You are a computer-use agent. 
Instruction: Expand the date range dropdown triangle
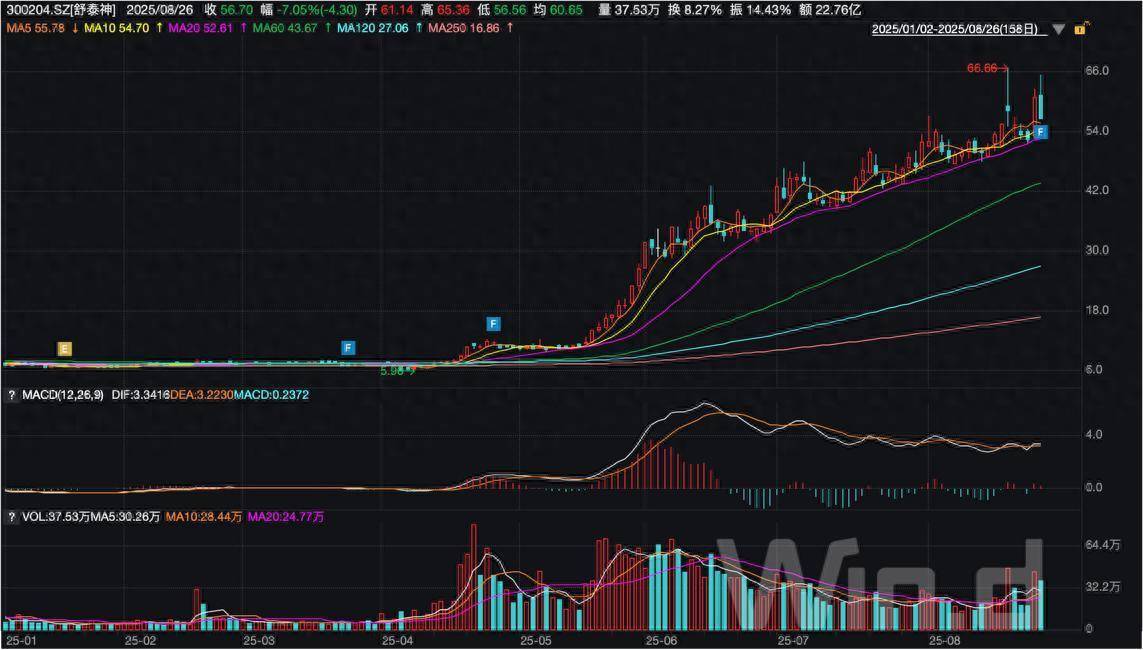point(1058,30)
